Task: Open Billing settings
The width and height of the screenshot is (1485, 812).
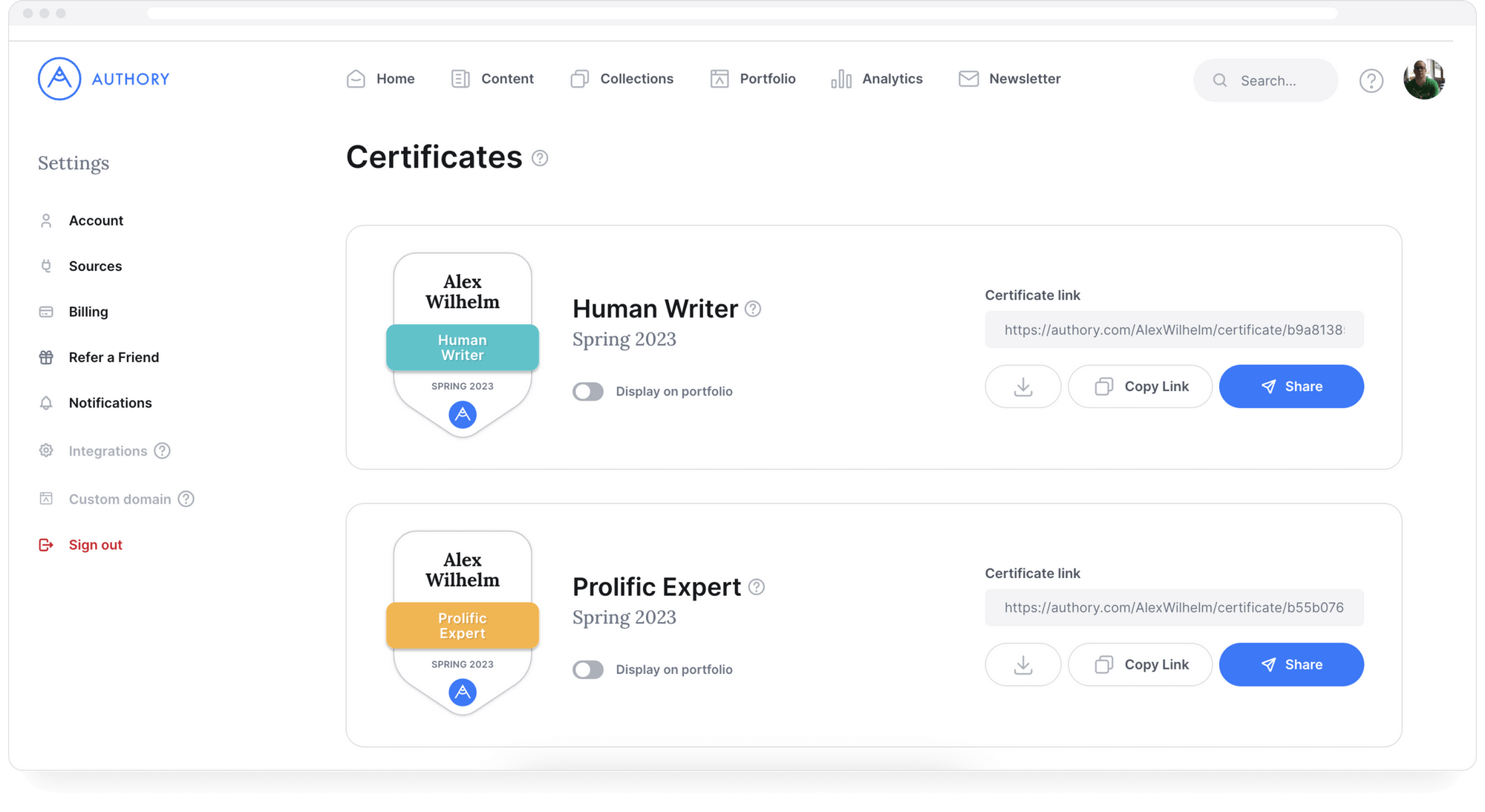Action: point(88,312)
